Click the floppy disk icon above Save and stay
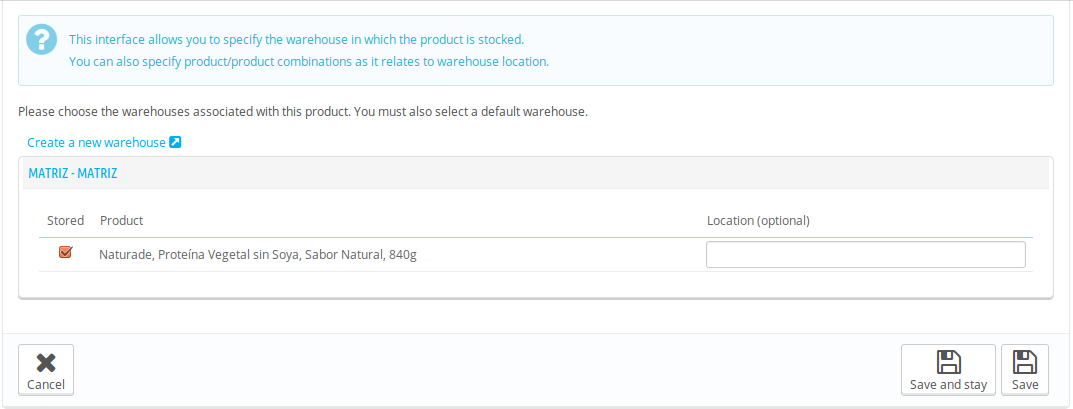1073x409 pixels. [948, 362]
